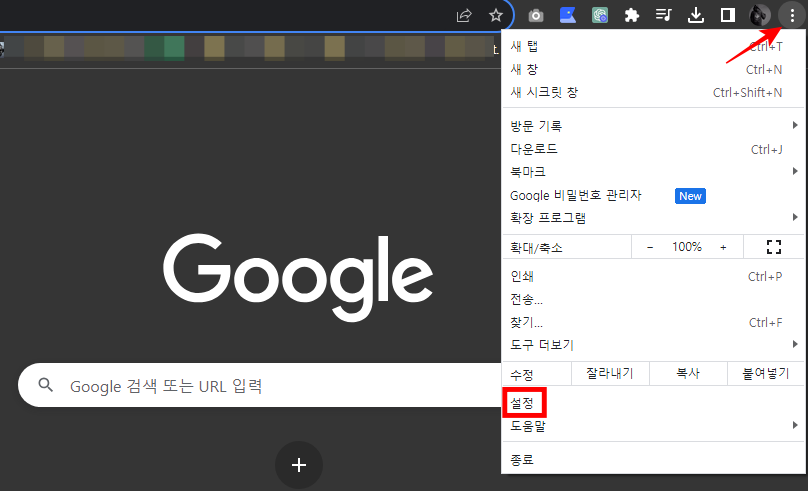Click the 복사 button
This screenshot has height=491, width=808.
click(688, 373)
